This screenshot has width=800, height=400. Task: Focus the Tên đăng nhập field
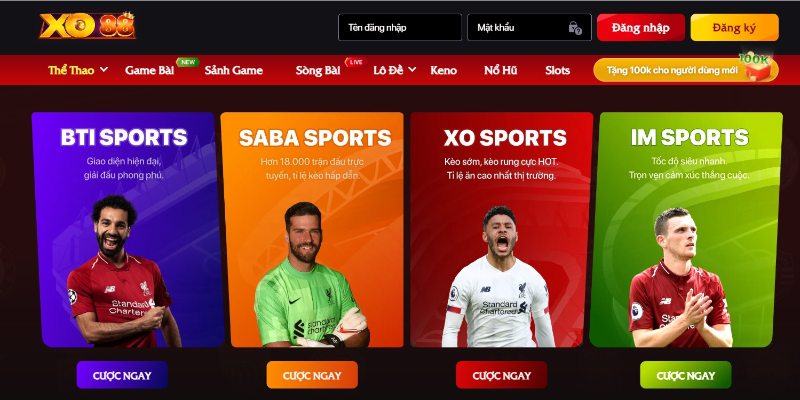[x=399, y=28]
